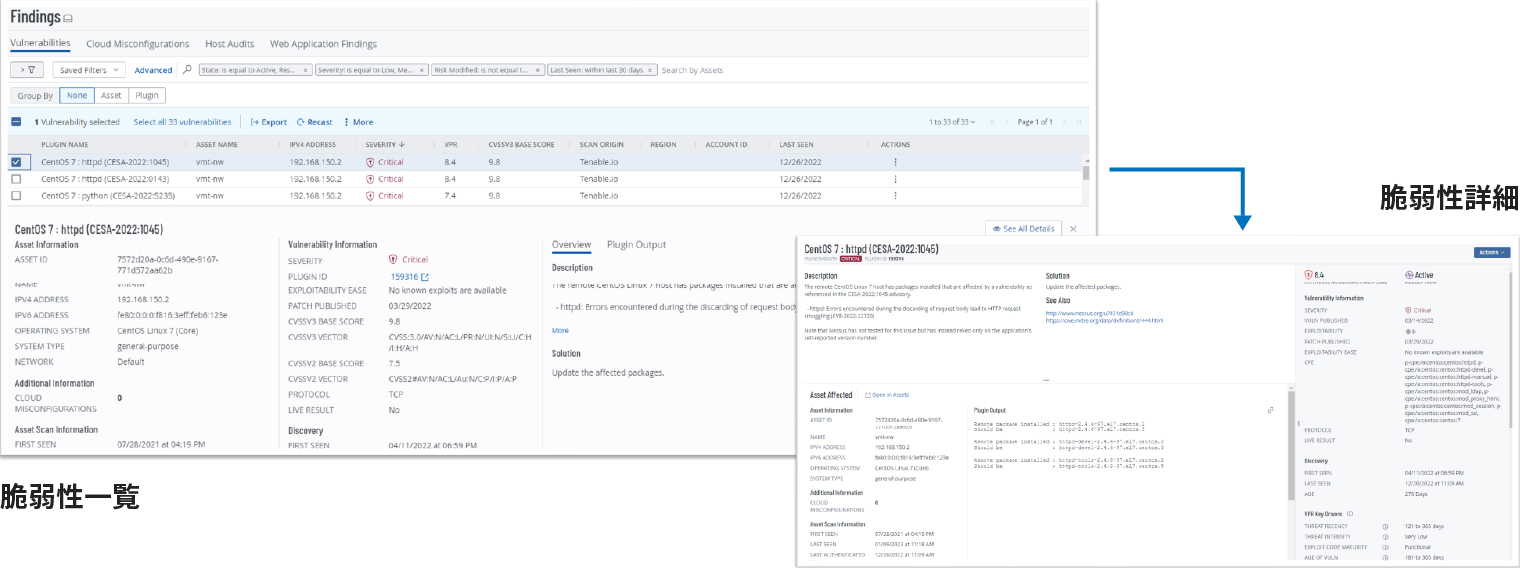Image resolution: width=1520 pixels, height=568 pixels.
Task: Click the See All Details button
Action: [x=1022, y=229]
